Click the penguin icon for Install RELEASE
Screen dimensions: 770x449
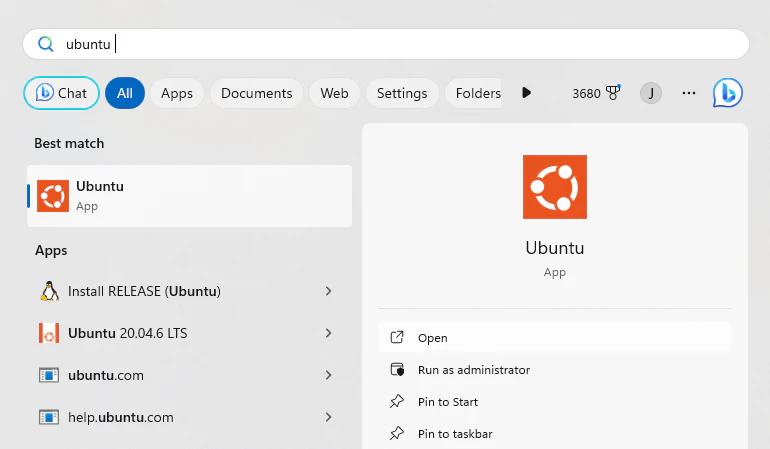pyautogui.click(x=49, y=291)
